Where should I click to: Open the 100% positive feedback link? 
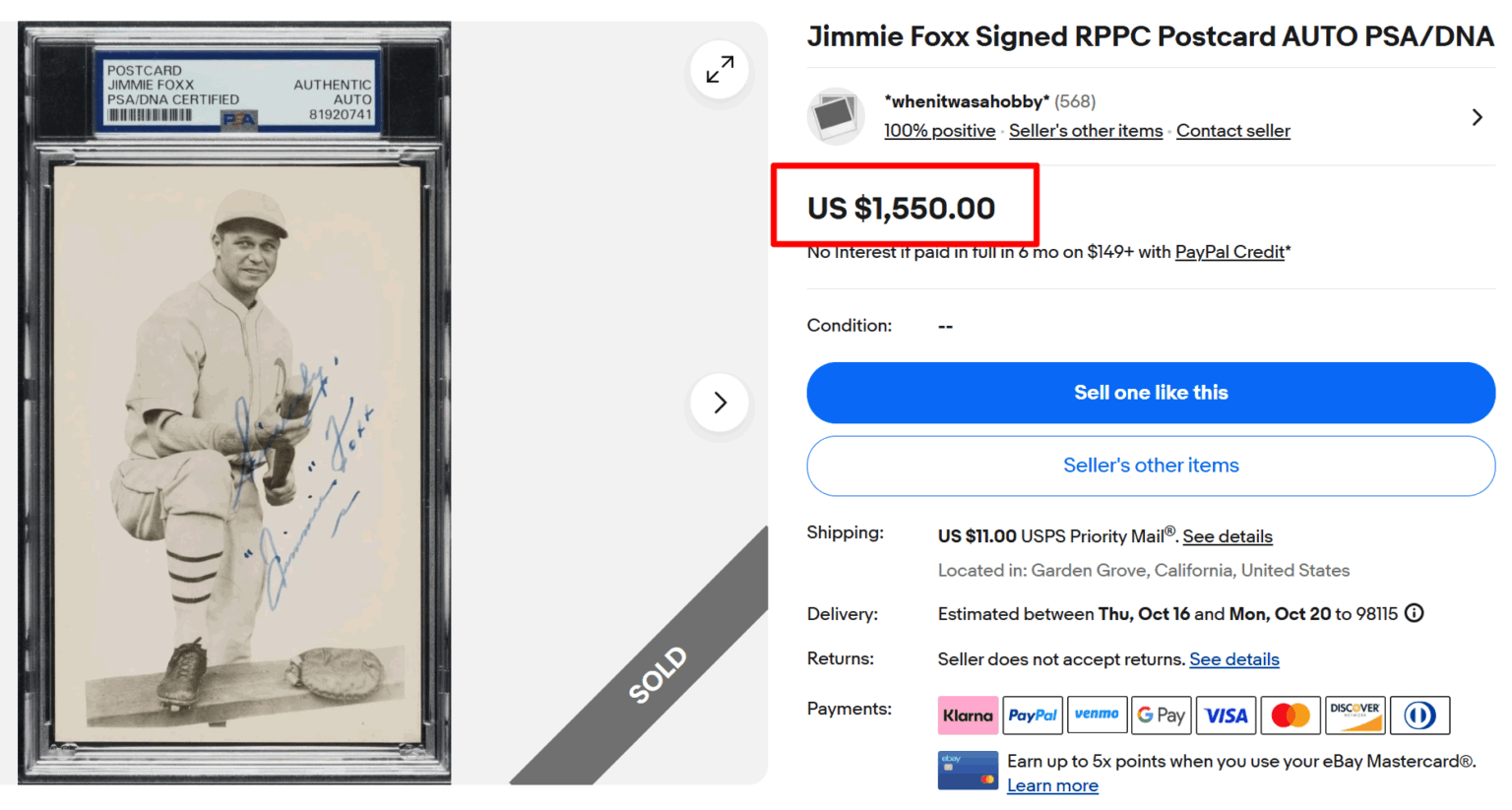[939, 131]
